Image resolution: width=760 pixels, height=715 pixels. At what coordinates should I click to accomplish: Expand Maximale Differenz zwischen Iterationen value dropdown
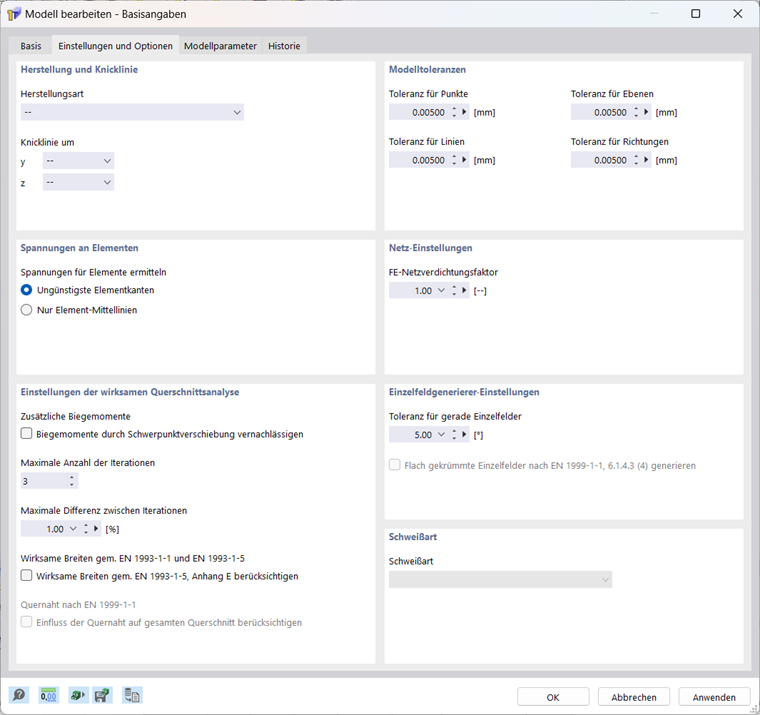click(x=73, y=529)
